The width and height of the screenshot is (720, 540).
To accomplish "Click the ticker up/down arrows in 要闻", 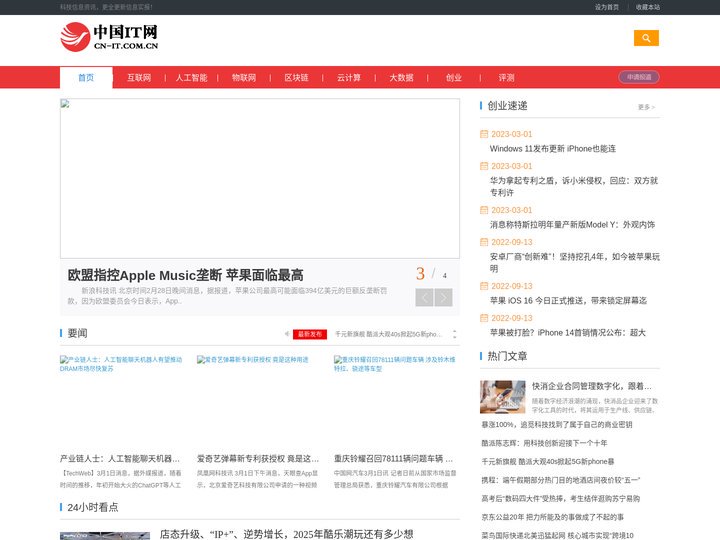I will pyautogui.click(x=455, y=334).
